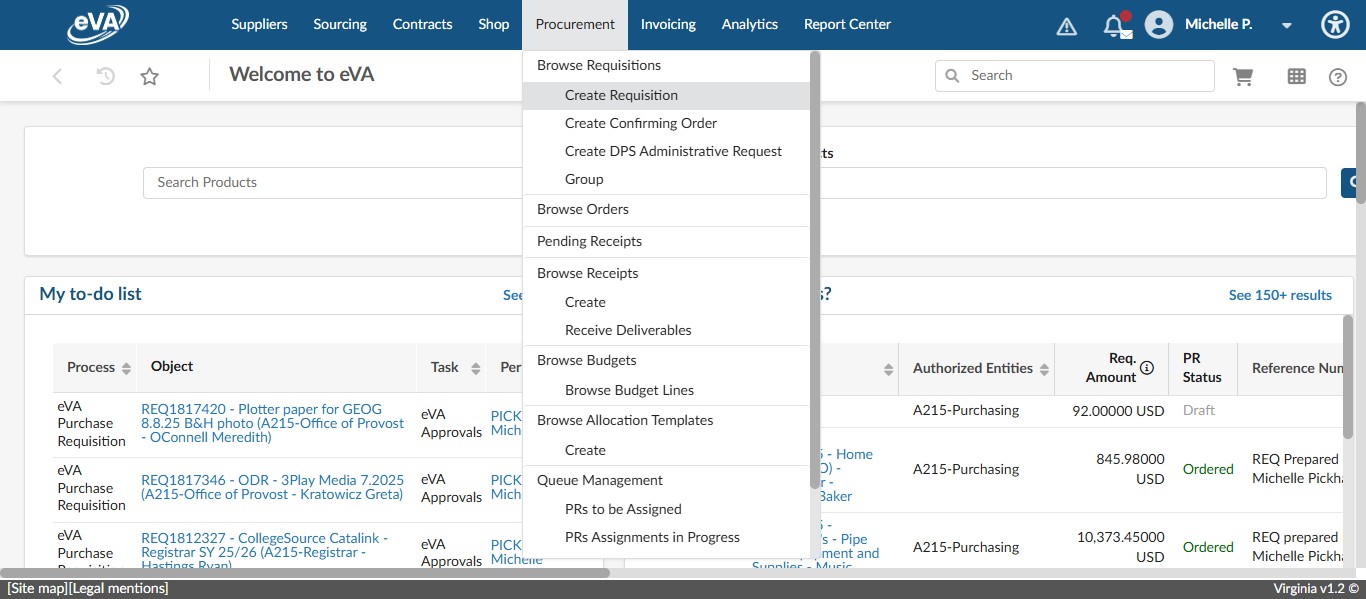1366x599 pixels.
Task: Click the Procurement menu scrollbar
Action: coord(815,270)
